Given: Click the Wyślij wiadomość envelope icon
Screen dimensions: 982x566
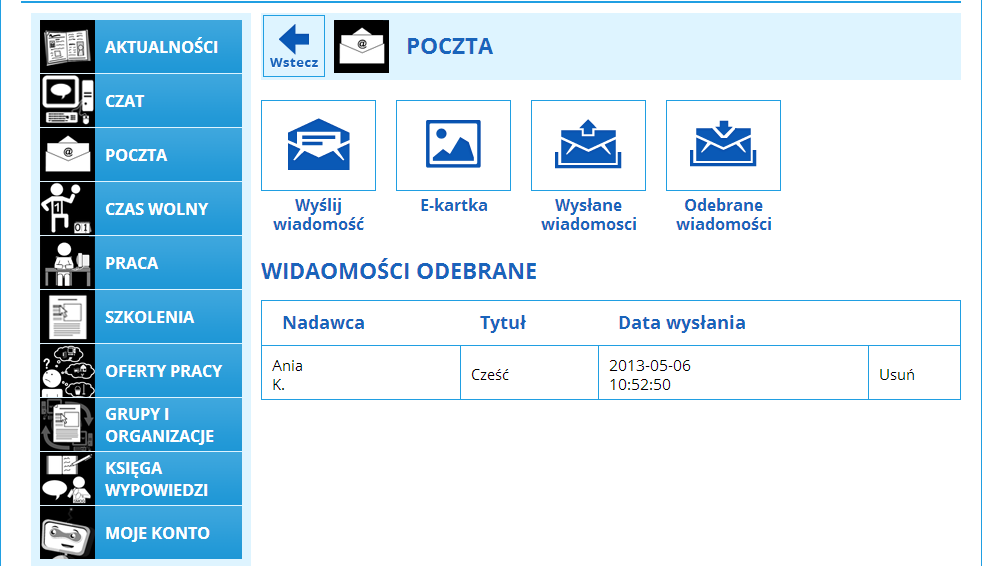Looking at the screenshot, I should click(319, 145).
